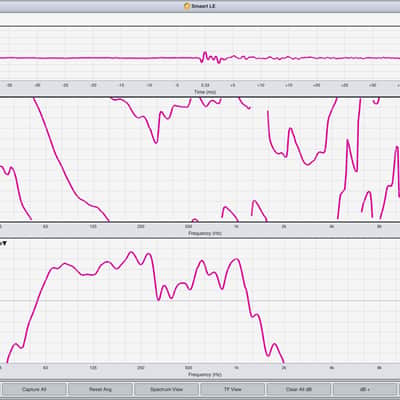Click the Time (ms) axis label
400x400 pixels.
pyautogui.click(x=205, y=92)
